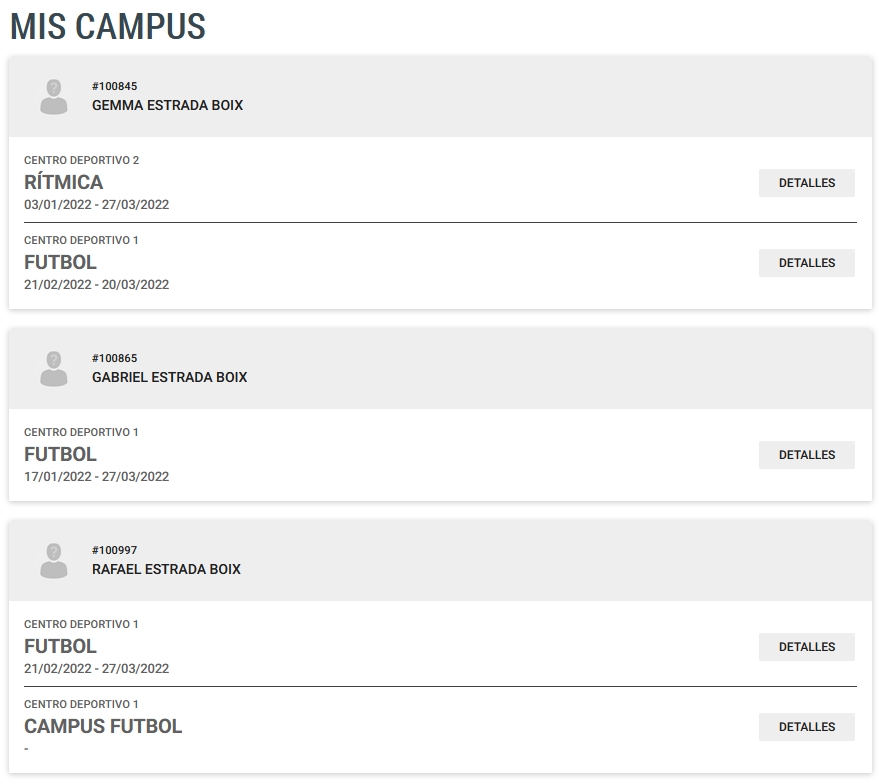This screenshot has width=884, height=782.
Task: Click Gabriel Estrada Boix's avatar icon
Action: (x=54, y=369)
